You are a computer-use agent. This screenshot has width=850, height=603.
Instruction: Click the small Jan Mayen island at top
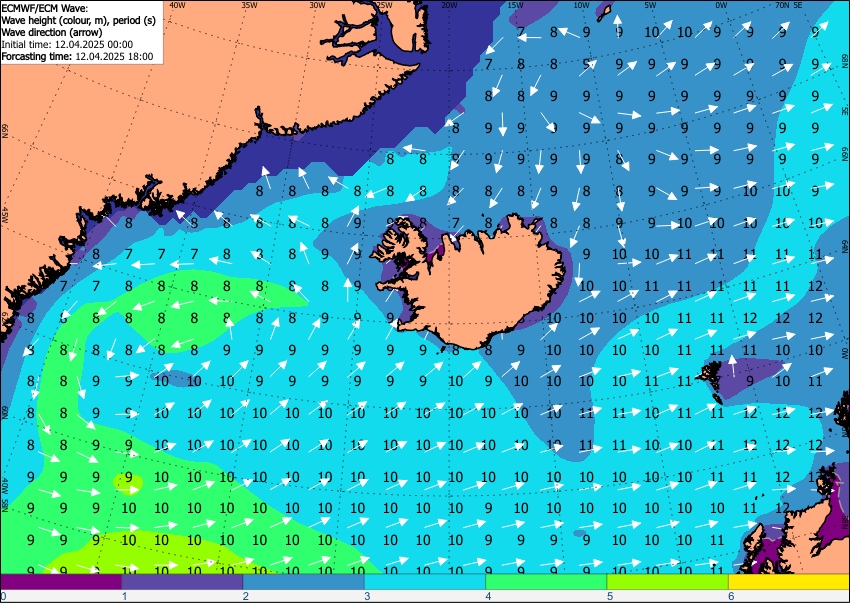click(604, 12)
